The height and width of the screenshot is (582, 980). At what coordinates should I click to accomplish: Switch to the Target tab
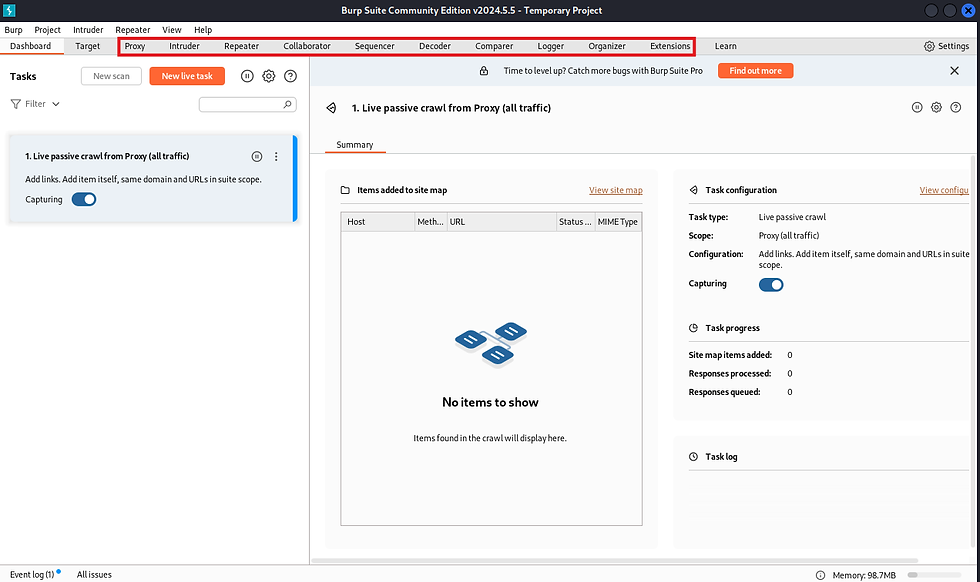(88, 46)
